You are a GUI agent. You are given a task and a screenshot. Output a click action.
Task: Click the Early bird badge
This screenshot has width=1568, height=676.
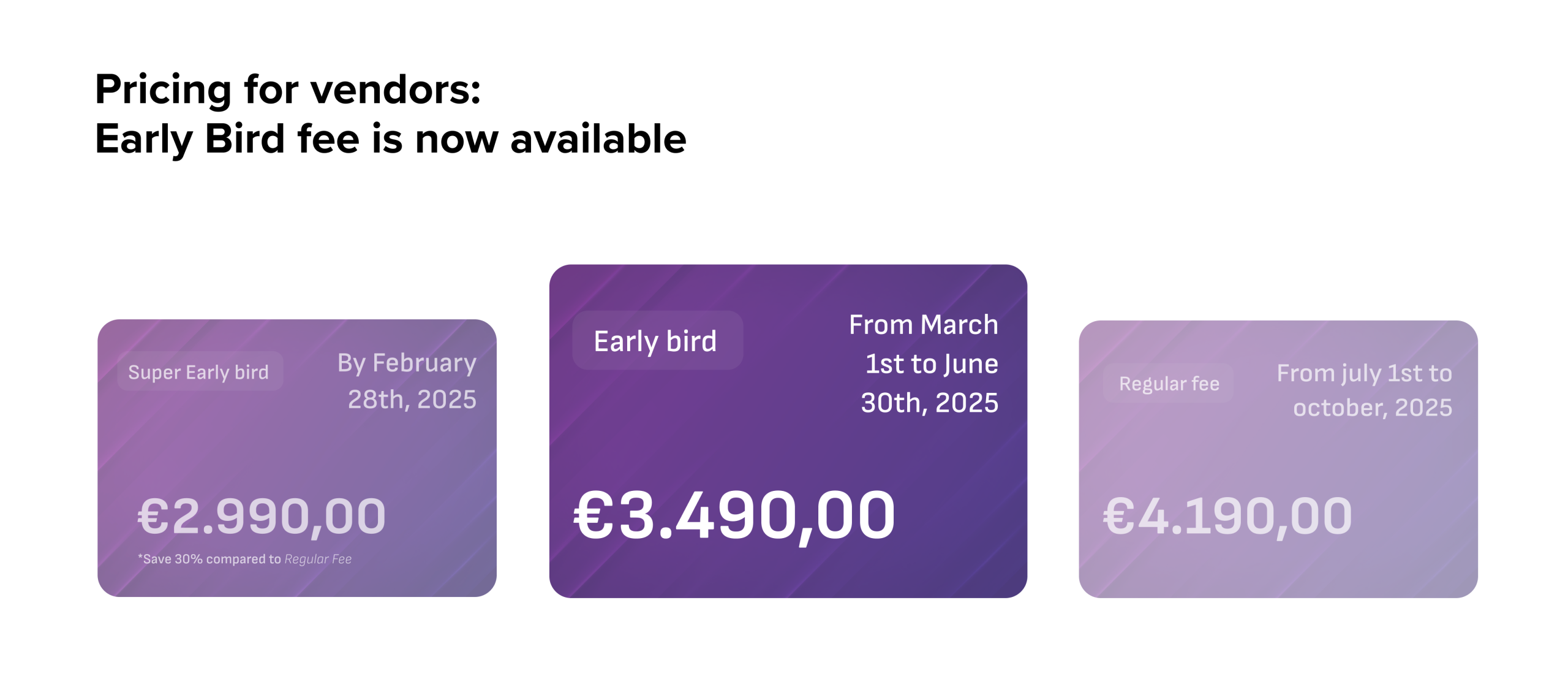coord(657,340)
